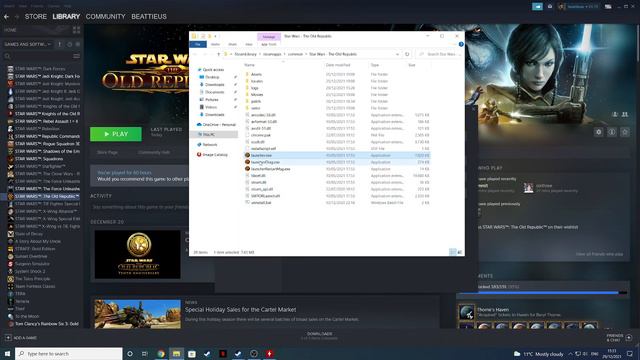Click the Cortana circle on the taskbar
Screen dimensions: 640x360
pyautogui.click(x=130, y=354)
